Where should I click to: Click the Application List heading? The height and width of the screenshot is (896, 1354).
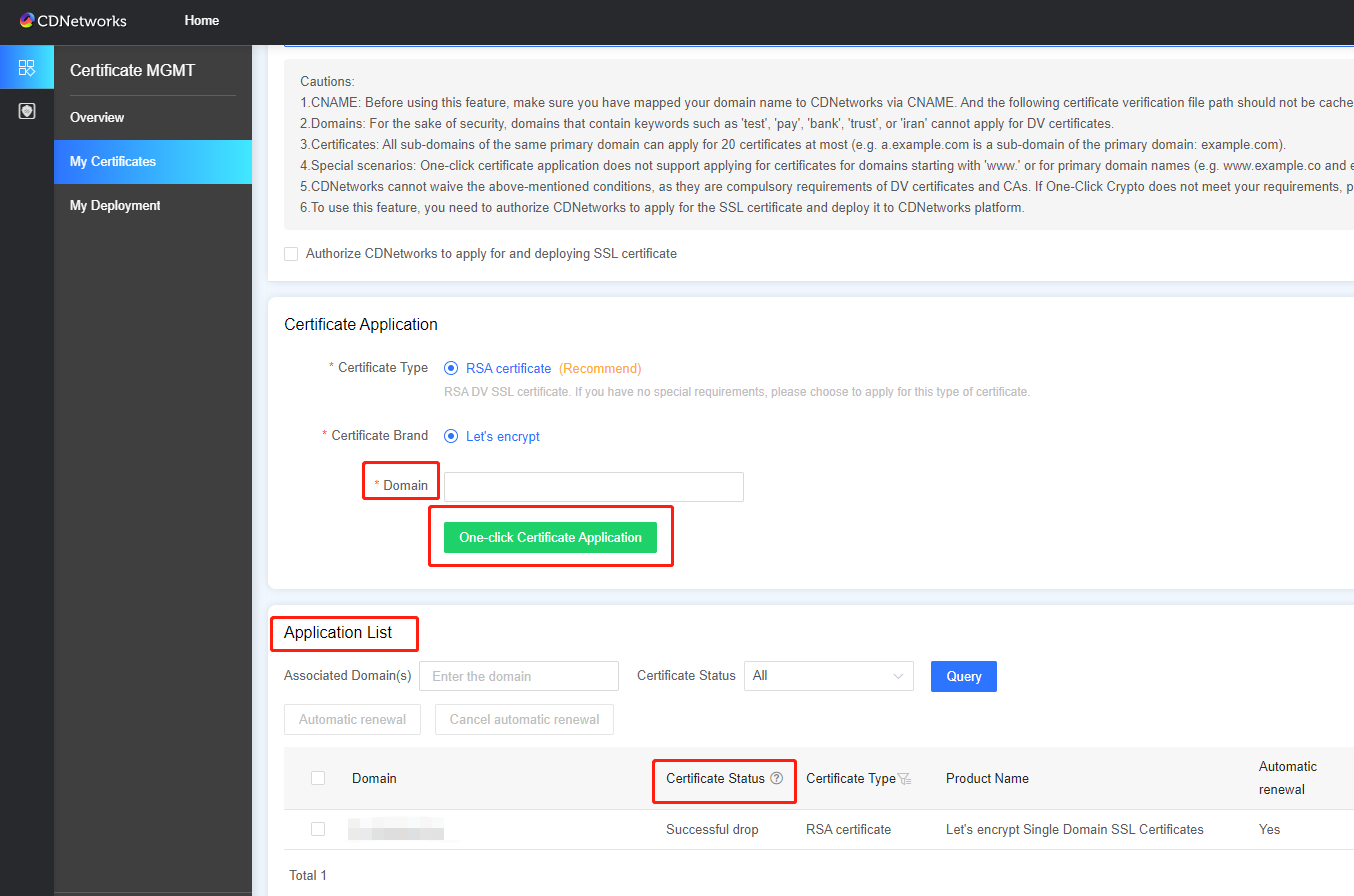[338, 632]
